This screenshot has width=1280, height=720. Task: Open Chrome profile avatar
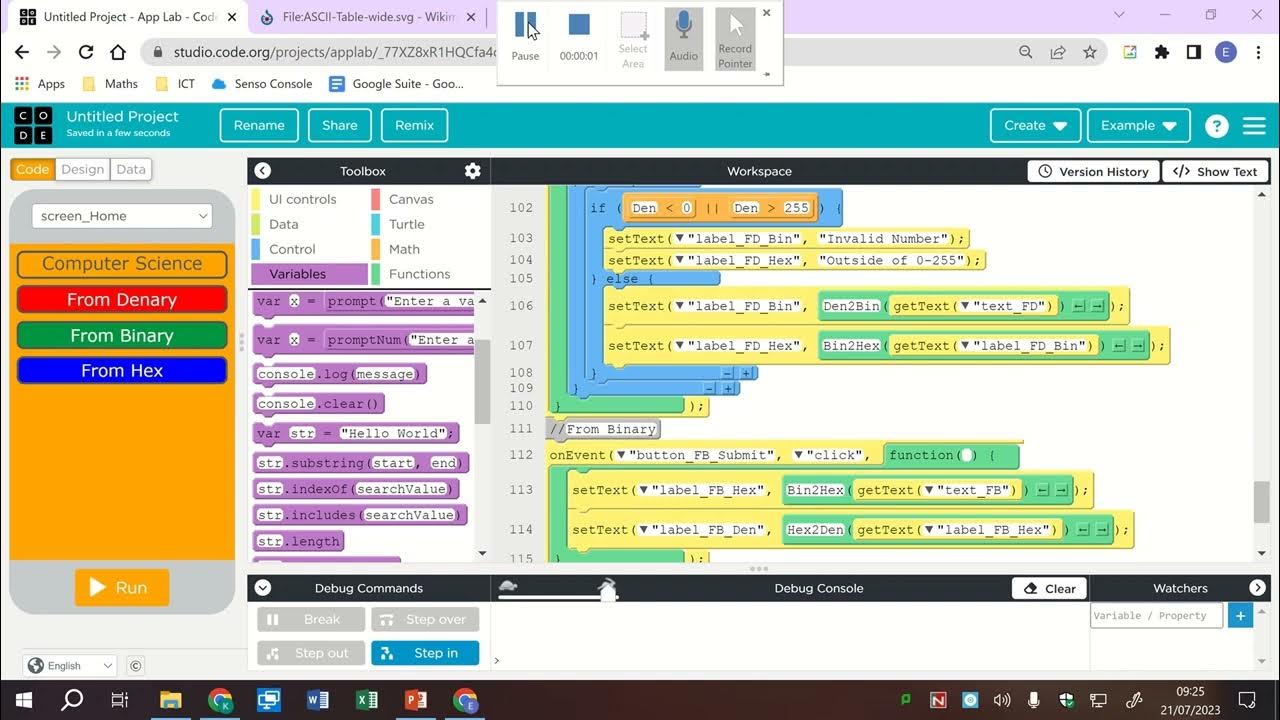pyautogui.click(x=1226, y=52)
